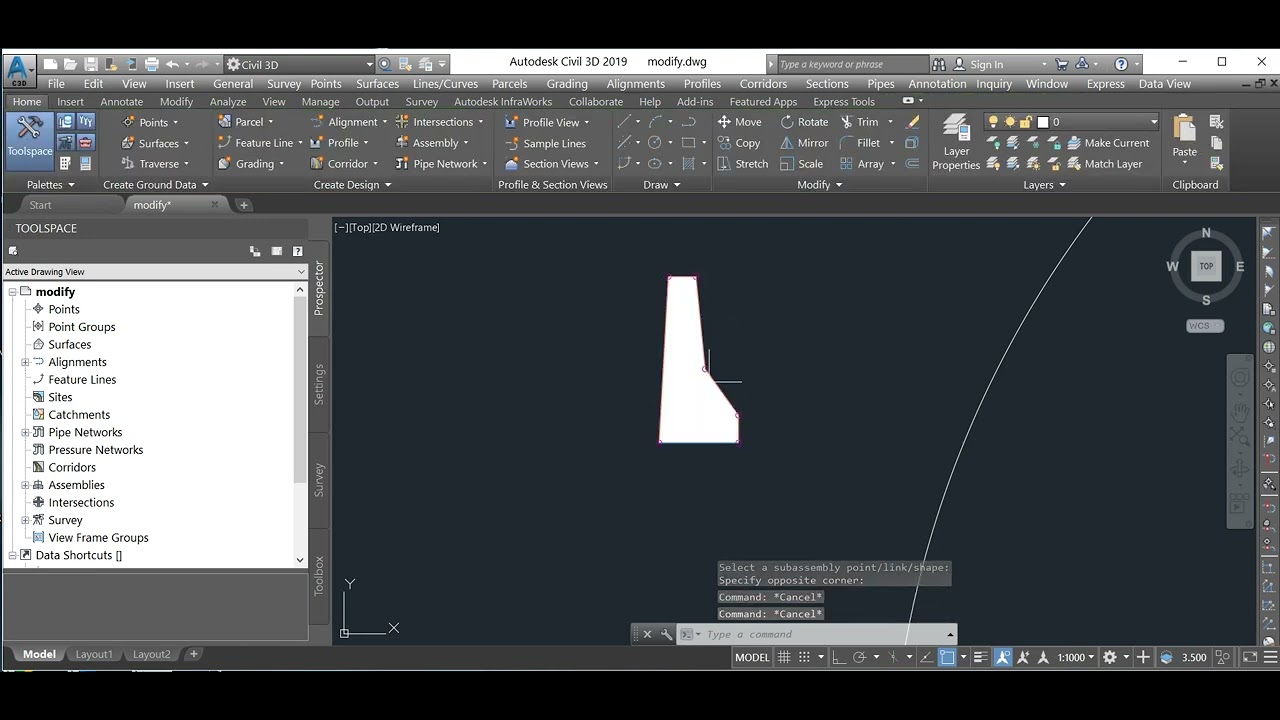Select the Copy tool
1280x720 pixels.
coord(738,143)
